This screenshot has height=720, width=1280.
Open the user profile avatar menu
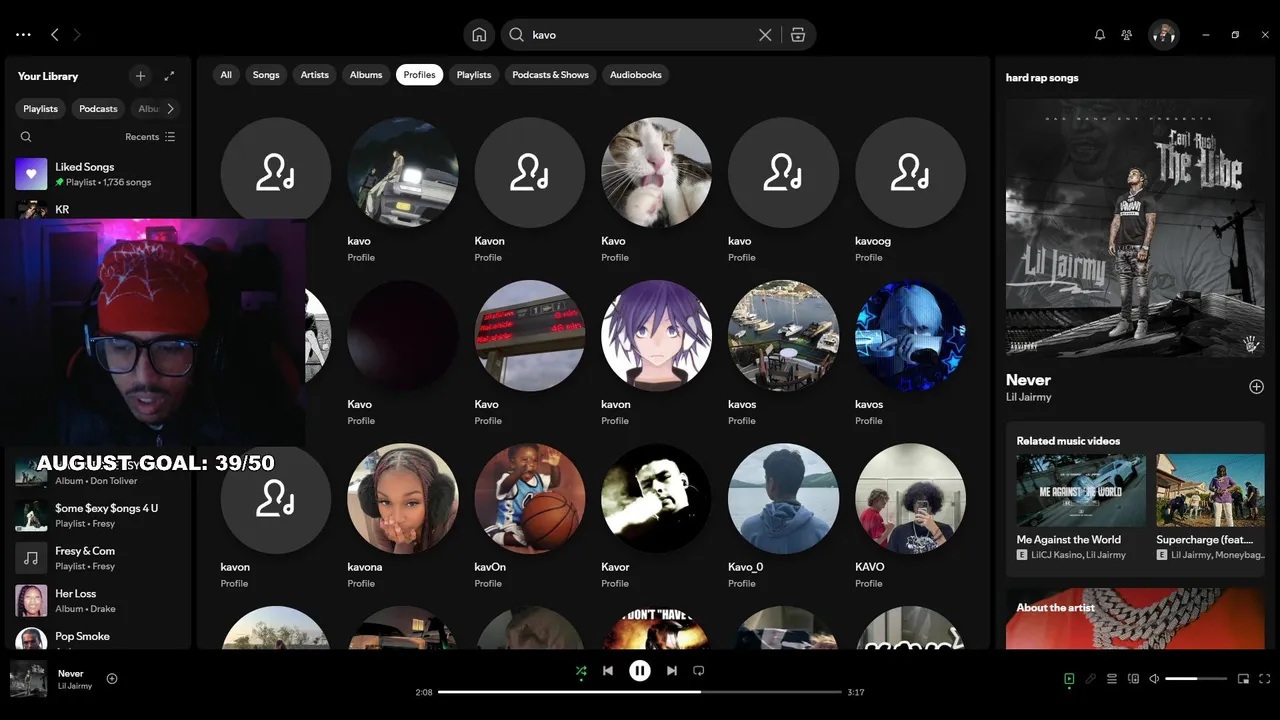coord(1164,35)
